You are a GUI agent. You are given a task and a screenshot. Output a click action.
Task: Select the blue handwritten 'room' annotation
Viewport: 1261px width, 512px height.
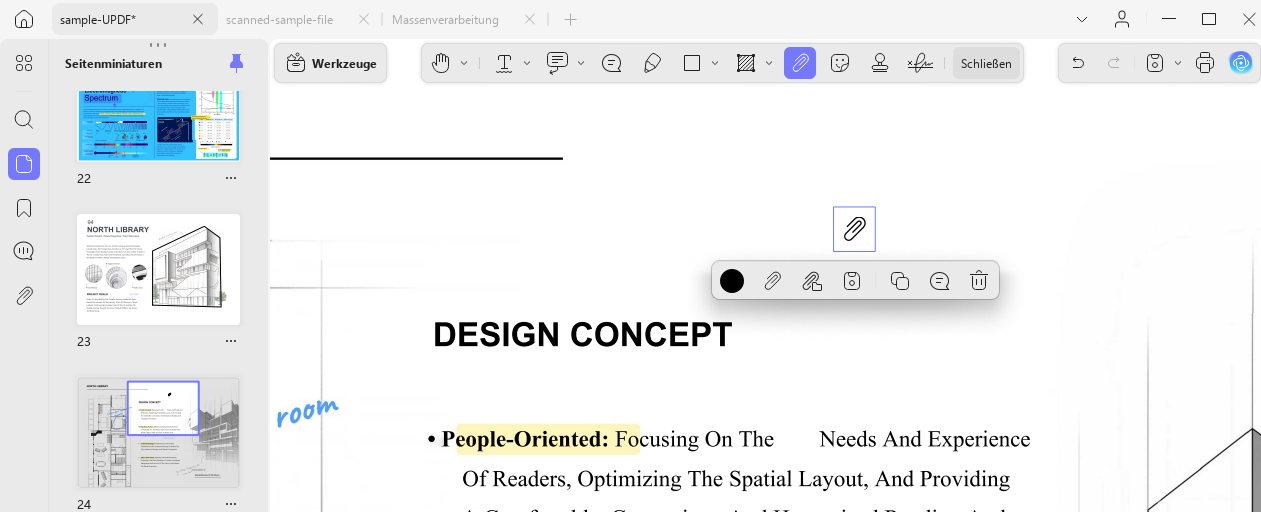[307, 410]
